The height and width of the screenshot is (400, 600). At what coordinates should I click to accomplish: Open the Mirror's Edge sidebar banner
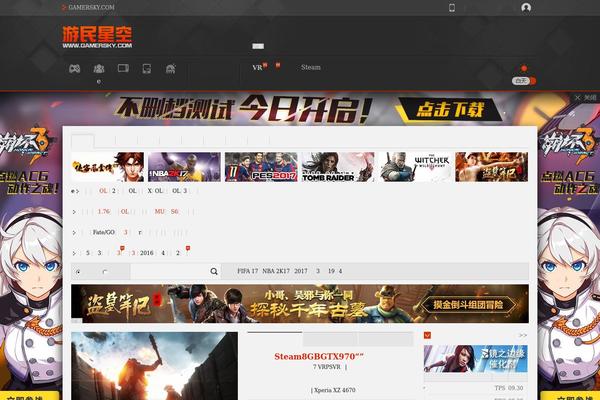[476, 359]
